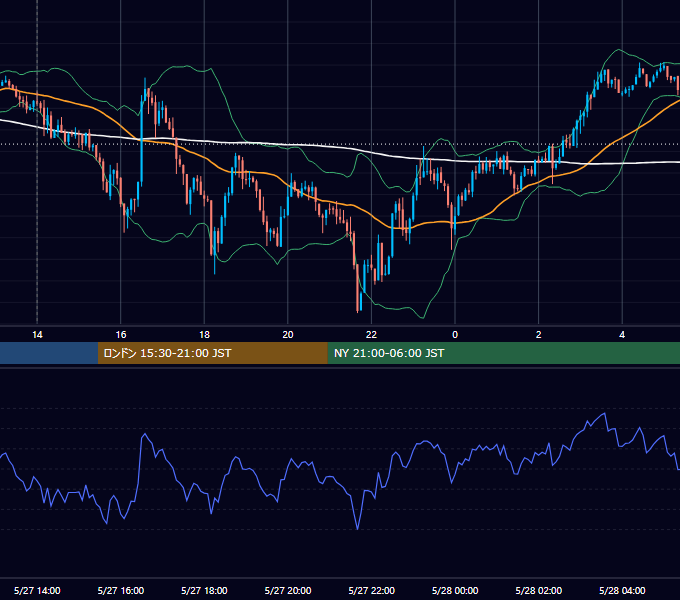
Task: Click the 16 hour label on price chart axis
Action: (121, 335)
